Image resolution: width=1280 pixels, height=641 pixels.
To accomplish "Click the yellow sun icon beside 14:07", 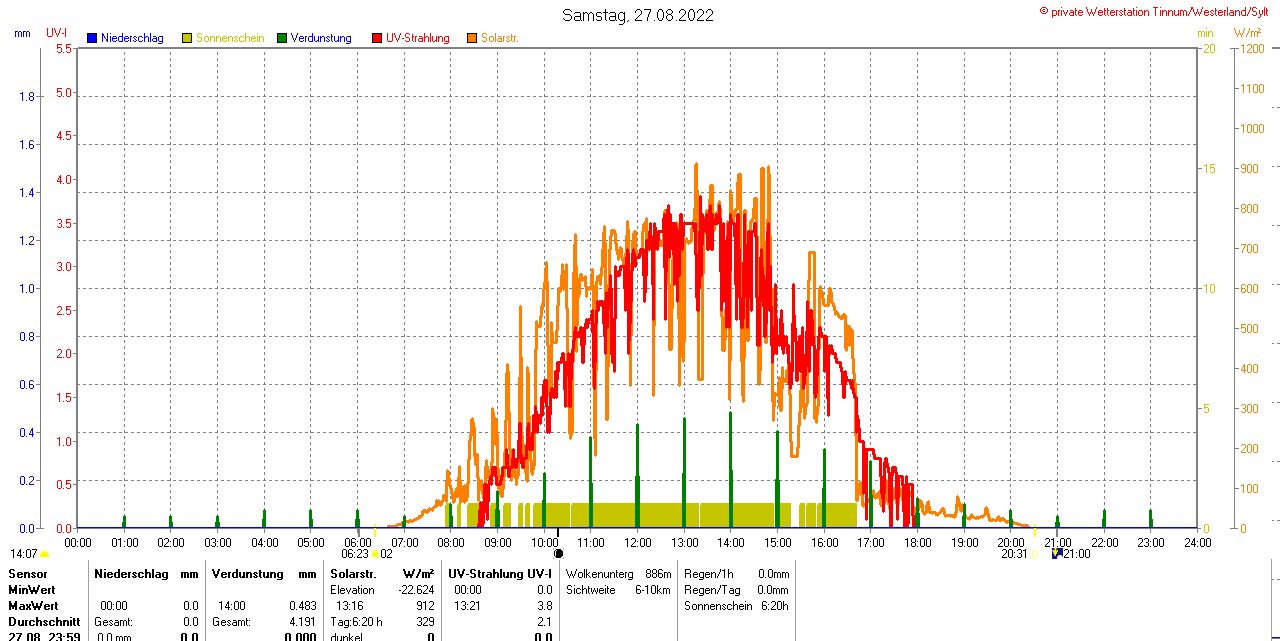I will (45, 554).
